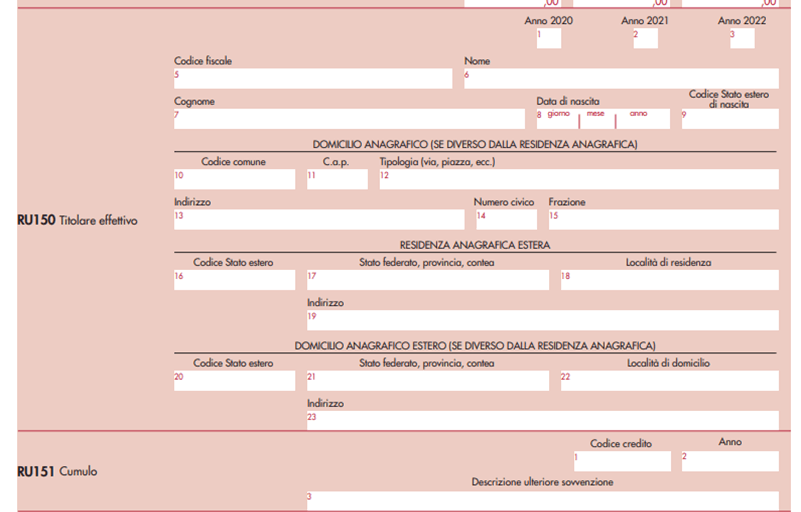801x512 pixels.
Task: Click the Località di domicilio field
Action: pyautogui.click(x=668, y=381)
